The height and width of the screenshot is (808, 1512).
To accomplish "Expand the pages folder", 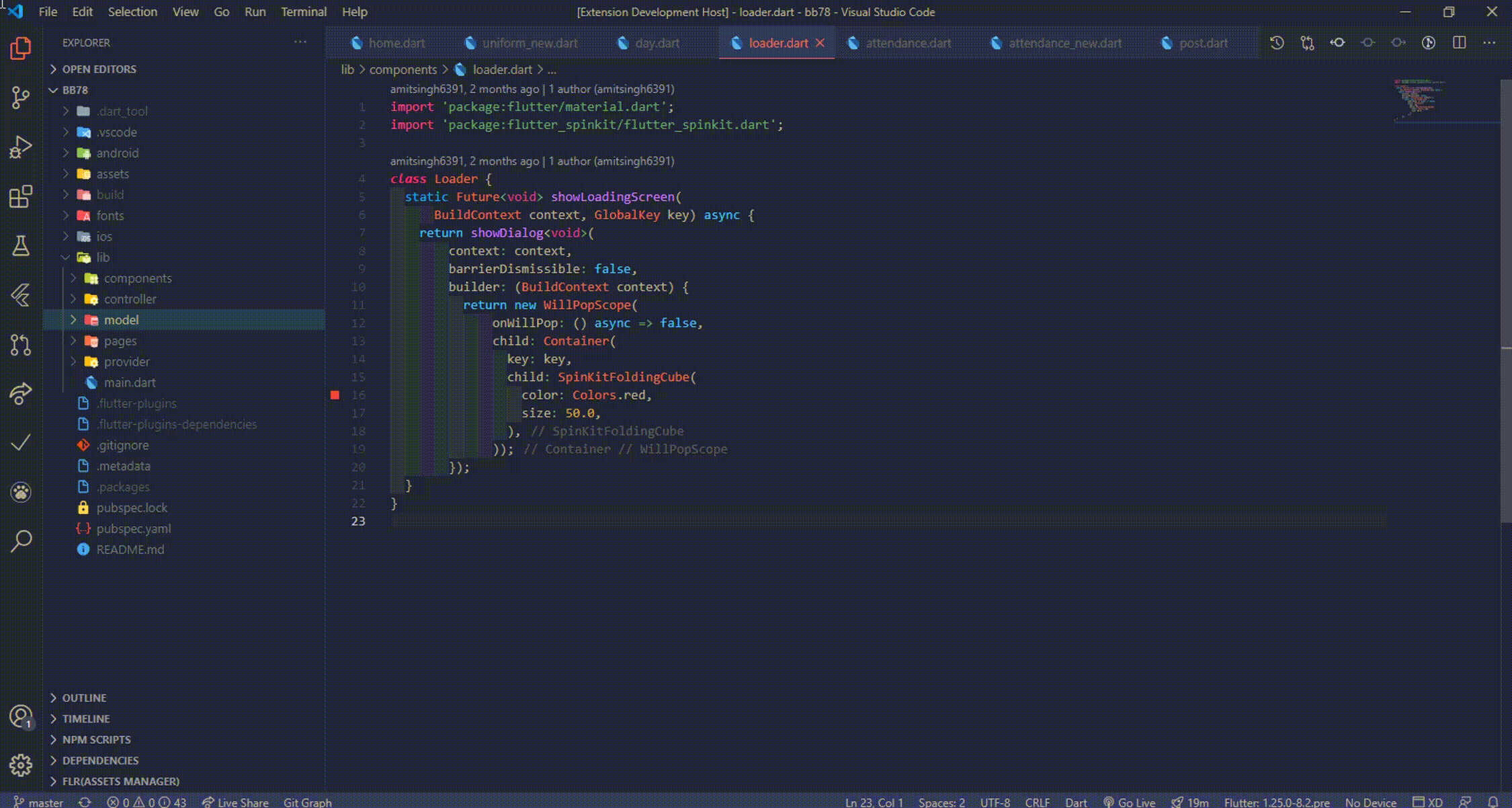I will [x=120, y=341].
